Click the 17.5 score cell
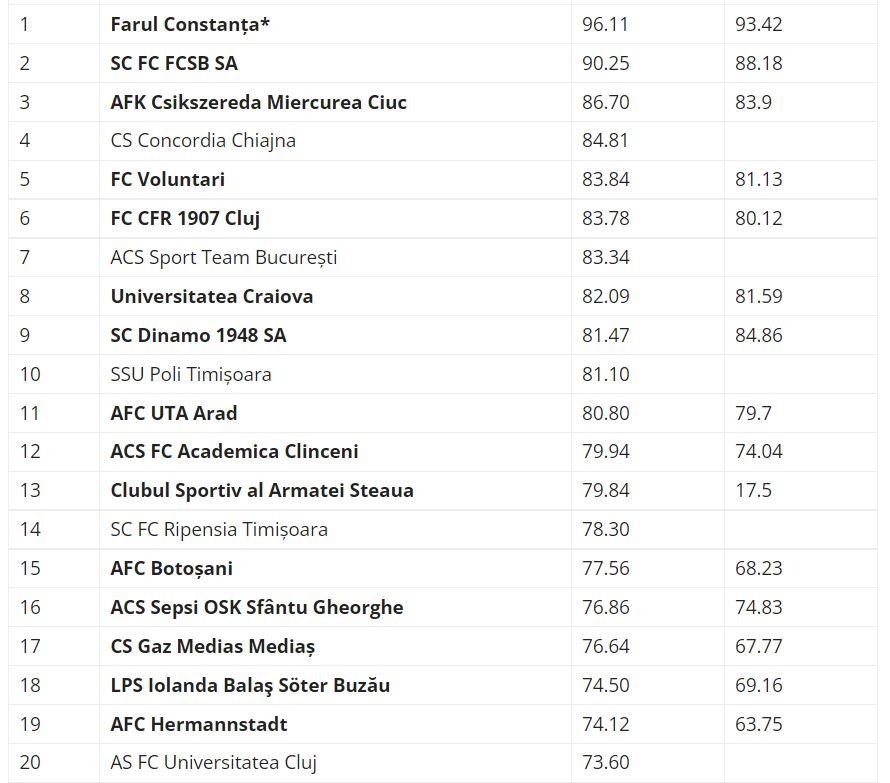Viewport: 890px width, 783px height. coord(753,491)
